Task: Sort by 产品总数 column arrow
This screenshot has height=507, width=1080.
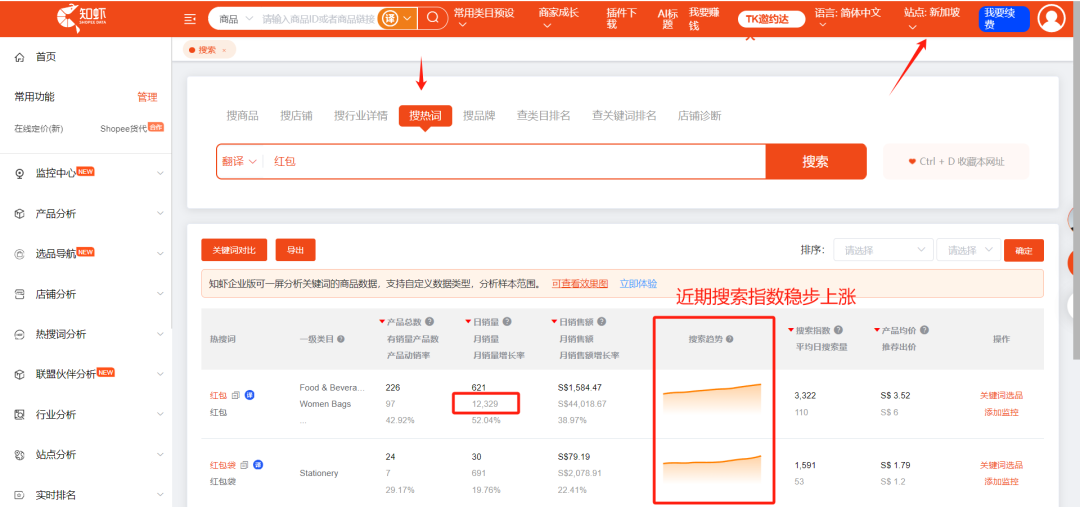Action: point(382,322)
